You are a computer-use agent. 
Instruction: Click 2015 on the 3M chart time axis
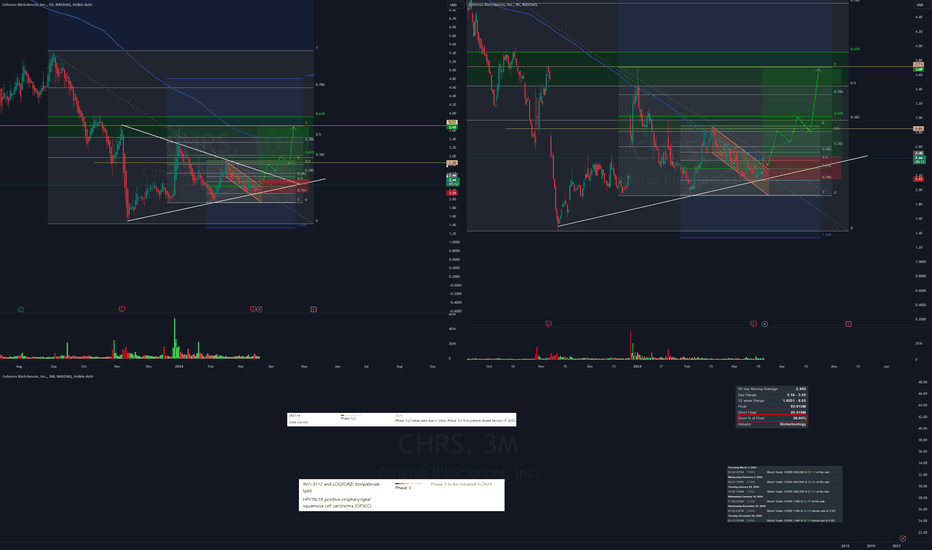(845, 545)
